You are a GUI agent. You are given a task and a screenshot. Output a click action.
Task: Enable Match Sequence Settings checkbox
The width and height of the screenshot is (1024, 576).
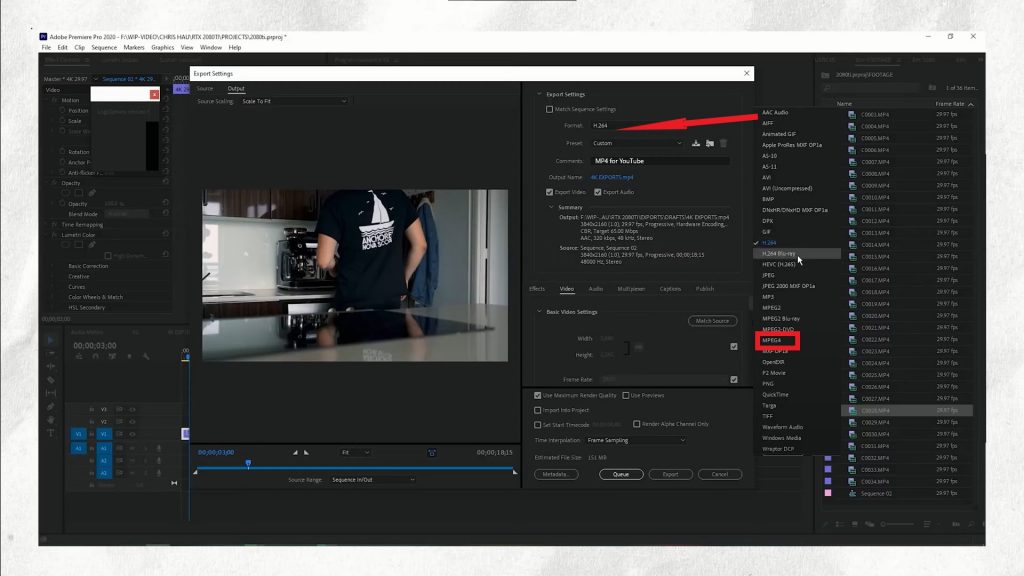549,109
